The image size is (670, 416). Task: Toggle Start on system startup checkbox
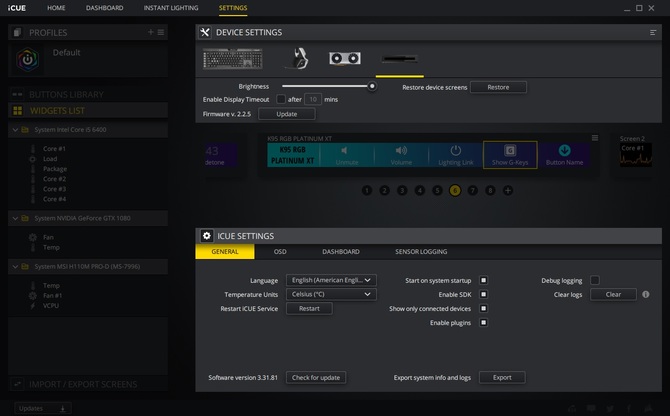pos(483,280)
